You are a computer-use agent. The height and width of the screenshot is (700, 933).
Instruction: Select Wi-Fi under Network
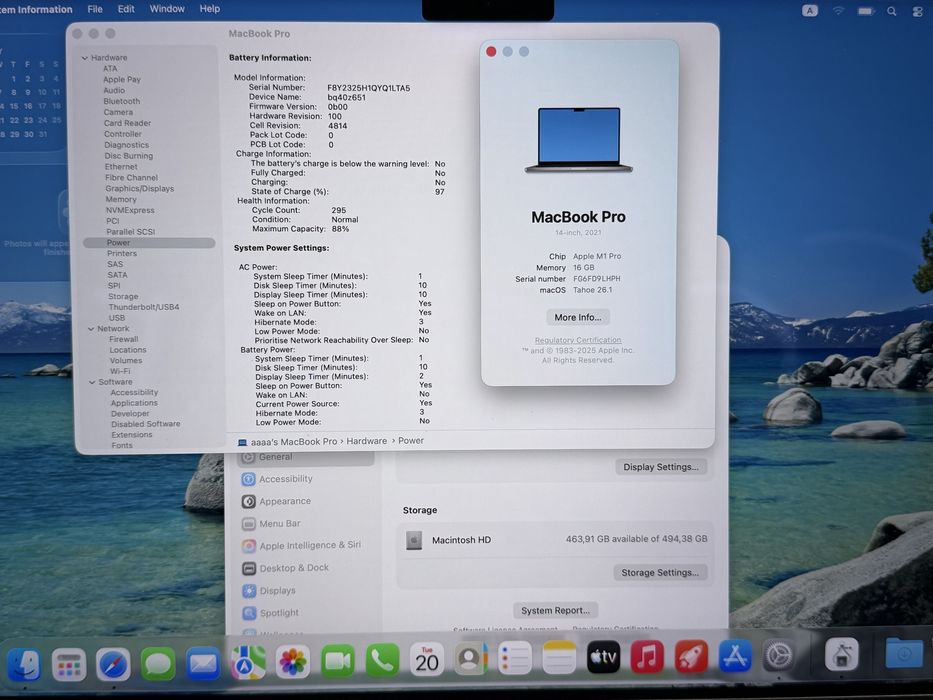click(x=120, y=371)
